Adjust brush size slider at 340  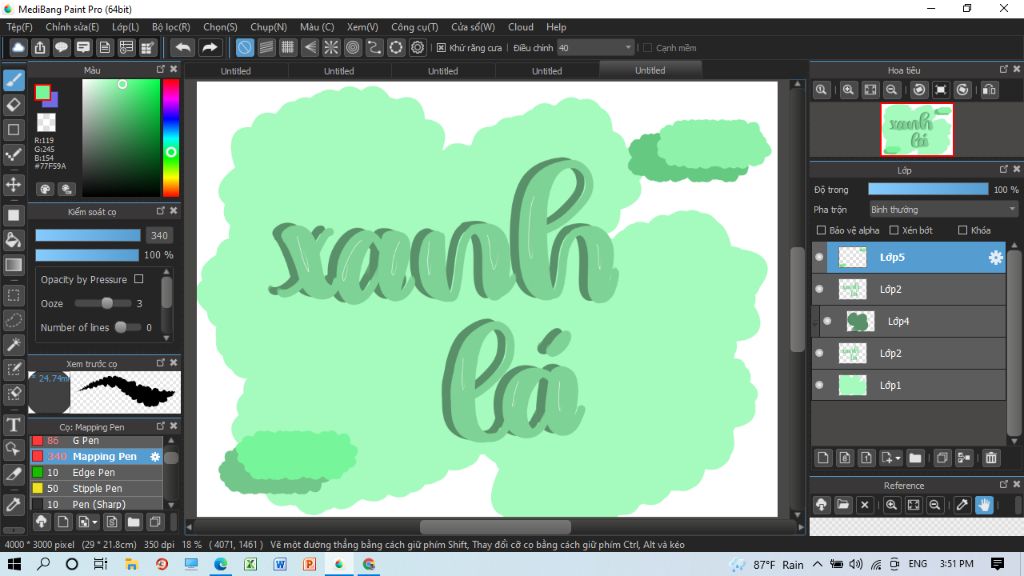coord(88,235)
